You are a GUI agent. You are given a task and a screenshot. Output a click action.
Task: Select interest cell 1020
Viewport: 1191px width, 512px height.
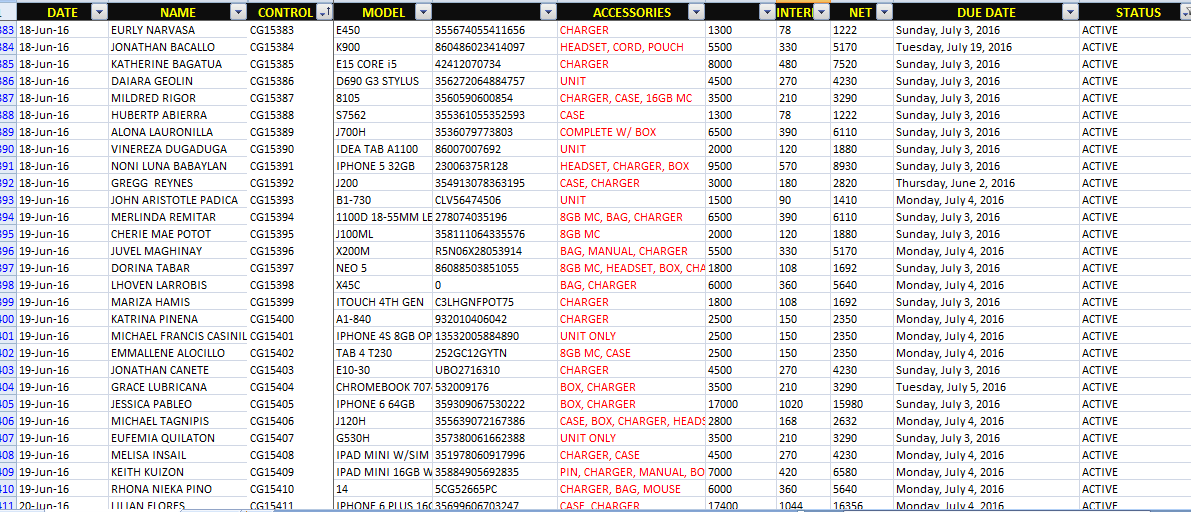pos(803,404)
